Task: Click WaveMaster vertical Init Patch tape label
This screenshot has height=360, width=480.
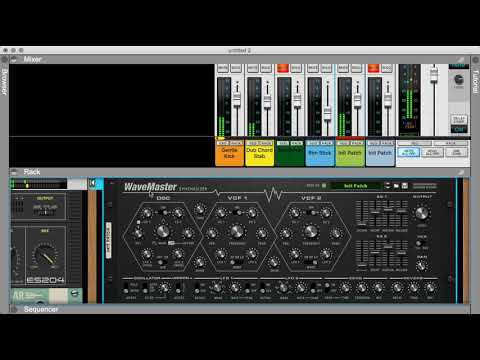Action: click(x=109, y=240)
